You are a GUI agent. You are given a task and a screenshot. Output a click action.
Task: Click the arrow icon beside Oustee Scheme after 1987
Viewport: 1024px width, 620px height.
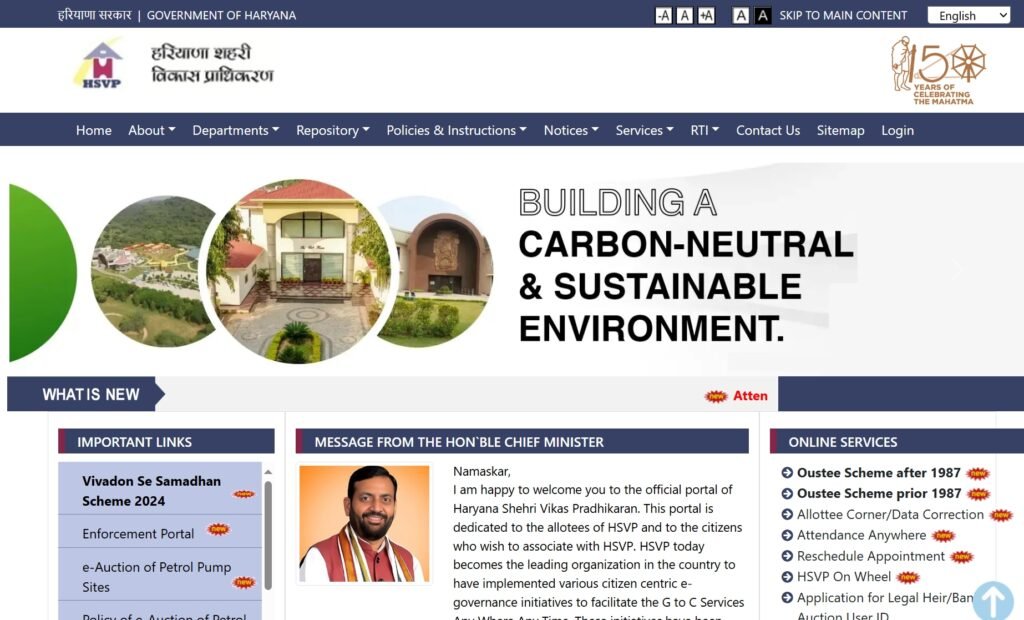point(787,473)
